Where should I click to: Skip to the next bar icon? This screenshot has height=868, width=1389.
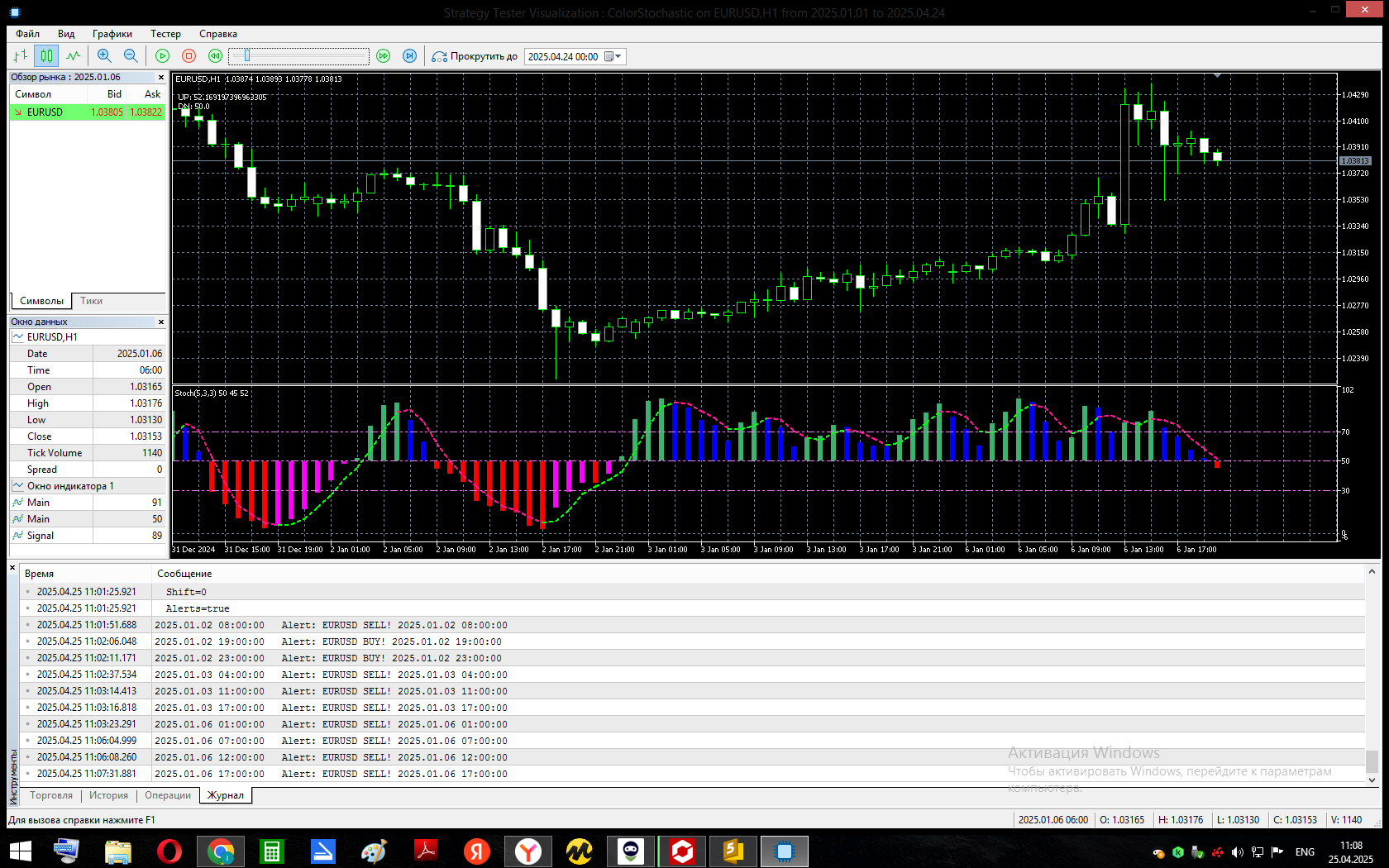click(x=410, y=56)
